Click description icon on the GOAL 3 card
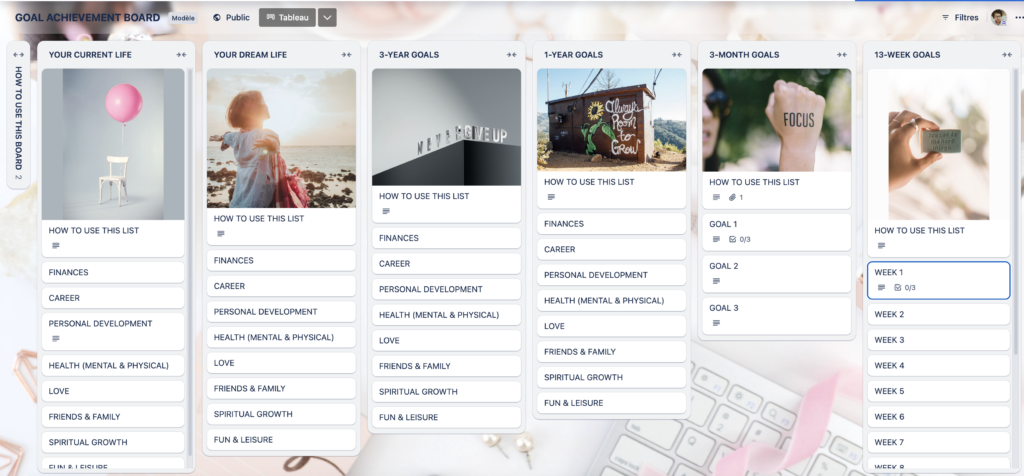 point(716,323)
